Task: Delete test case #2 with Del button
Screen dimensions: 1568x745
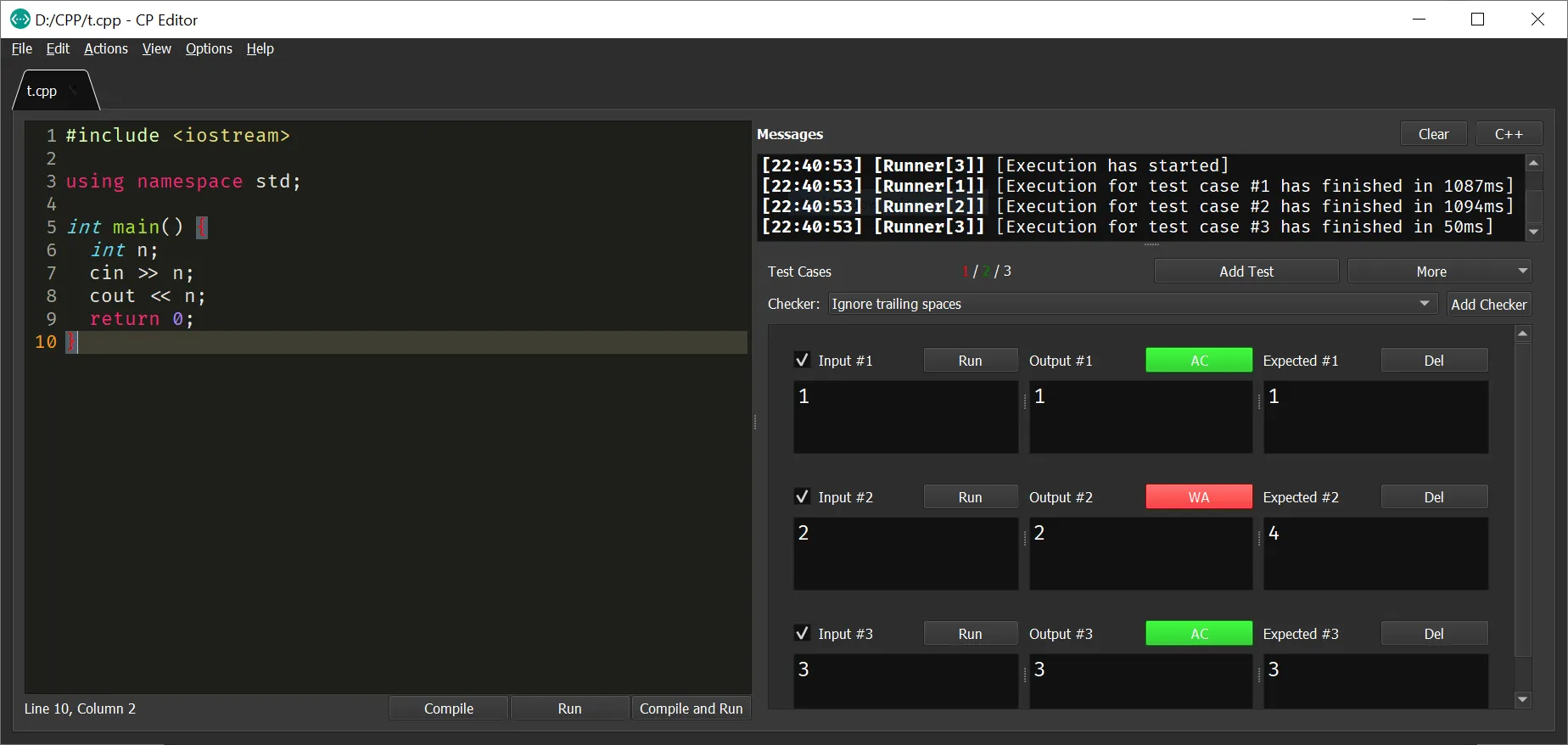Action: pyautogui.click(x=1433, y=497)
